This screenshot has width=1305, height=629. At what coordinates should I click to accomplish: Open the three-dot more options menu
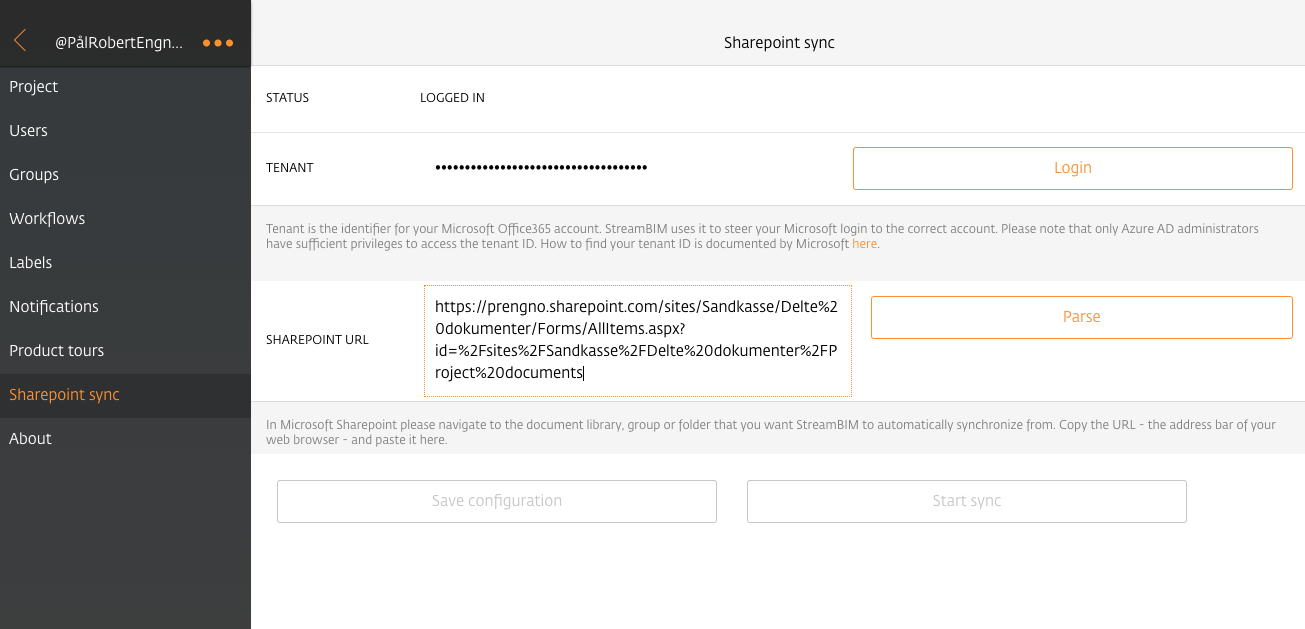(217, 43)
